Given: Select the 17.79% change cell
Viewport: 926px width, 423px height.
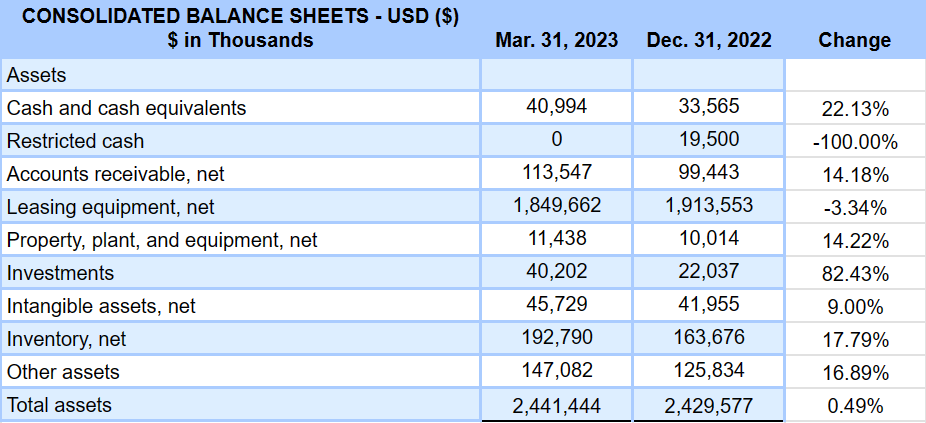Looking at the screenshot, I should [855, 339].
